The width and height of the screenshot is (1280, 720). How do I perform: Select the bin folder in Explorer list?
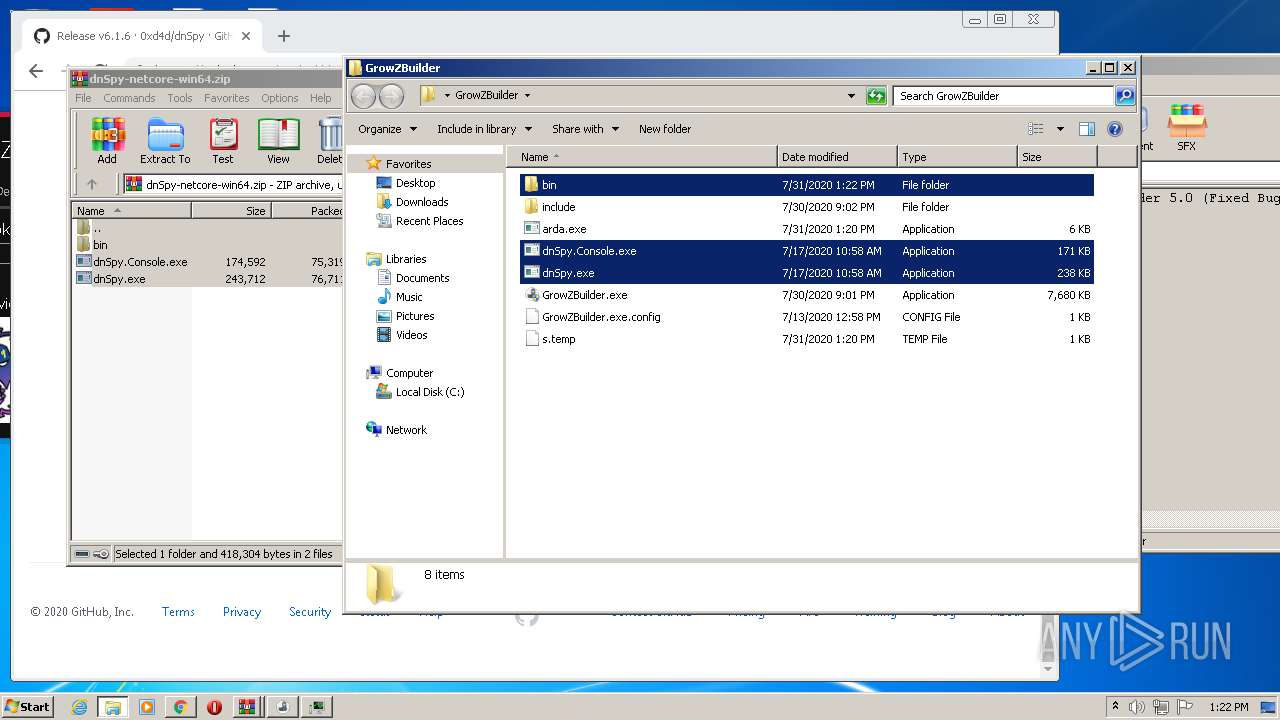(x=806, y=185)
